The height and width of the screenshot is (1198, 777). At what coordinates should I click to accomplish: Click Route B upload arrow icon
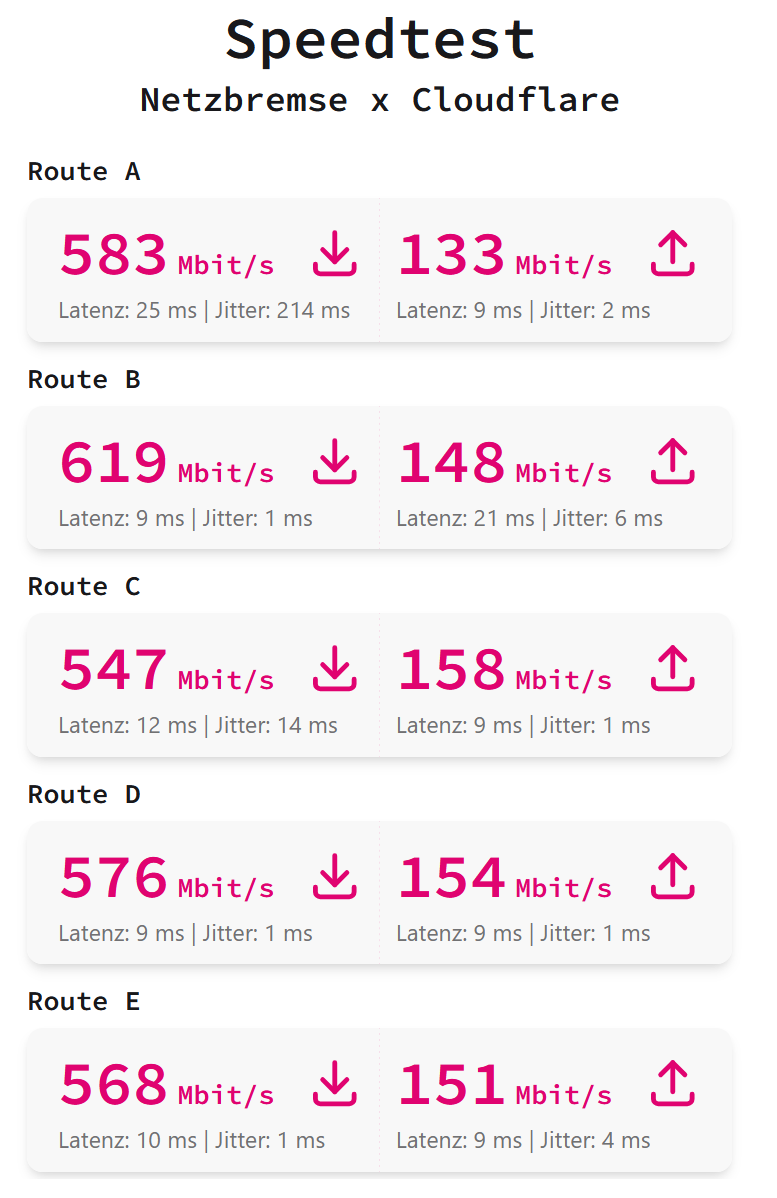click(672, 461)
